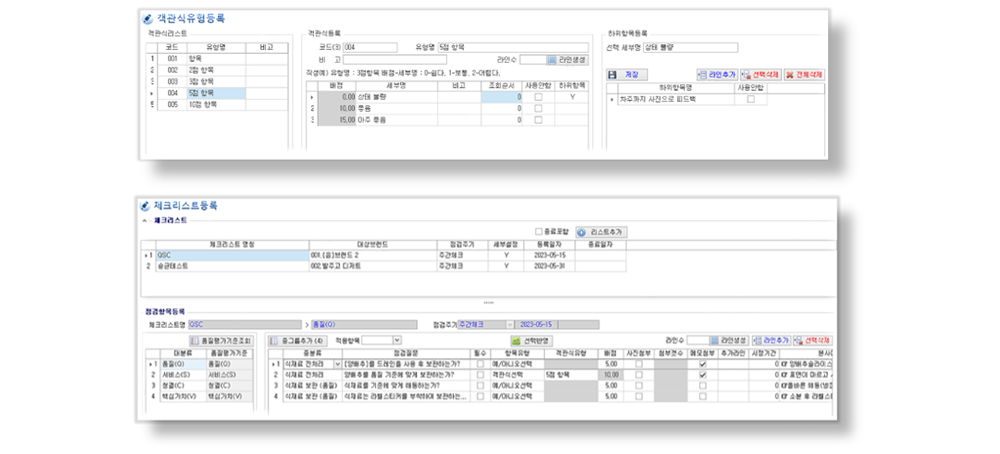Select the 핵심가치(V) category row

pyautogui.click(x=198, y=396)
